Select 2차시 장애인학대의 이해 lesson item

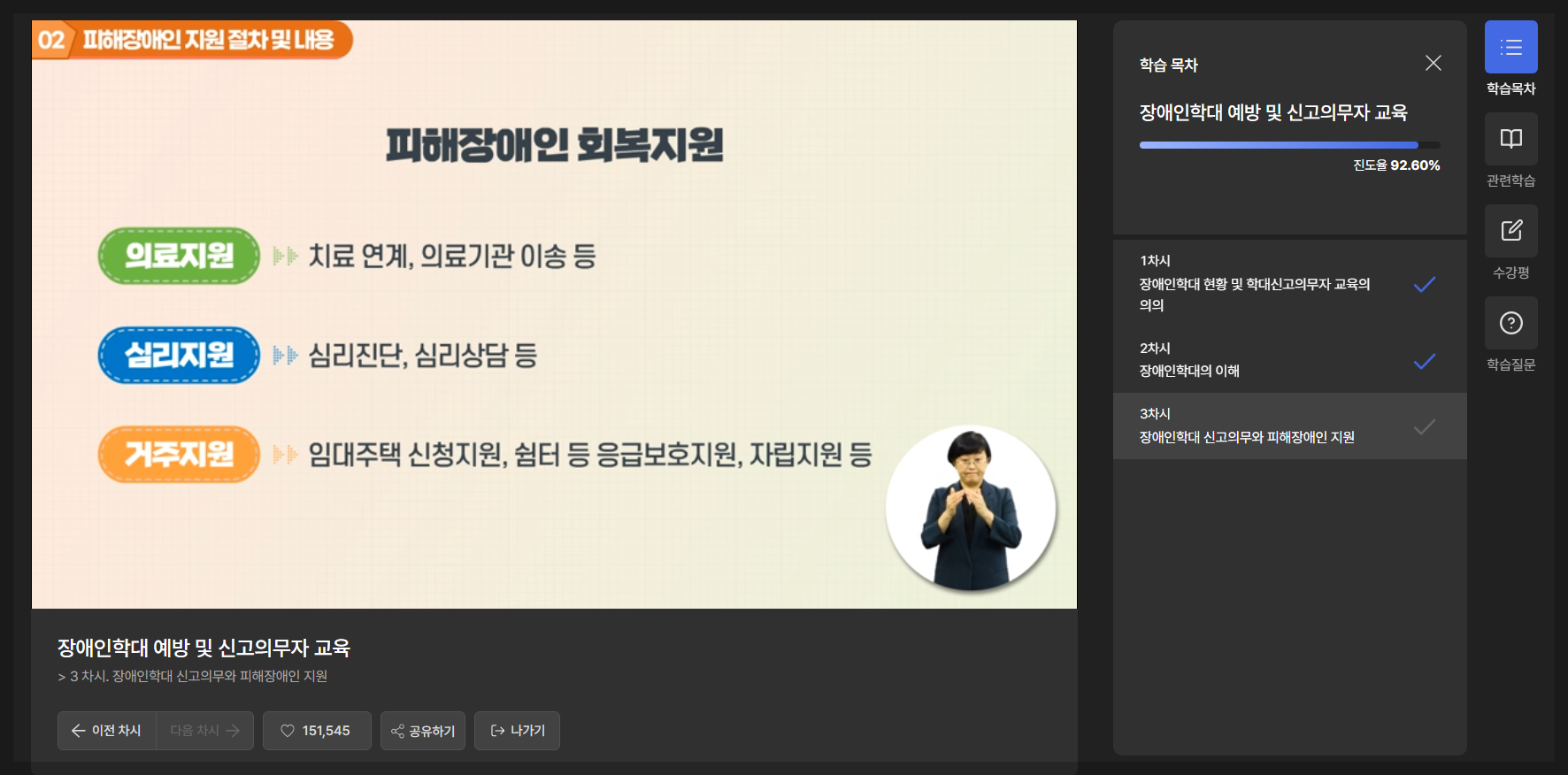(1289, 360)
